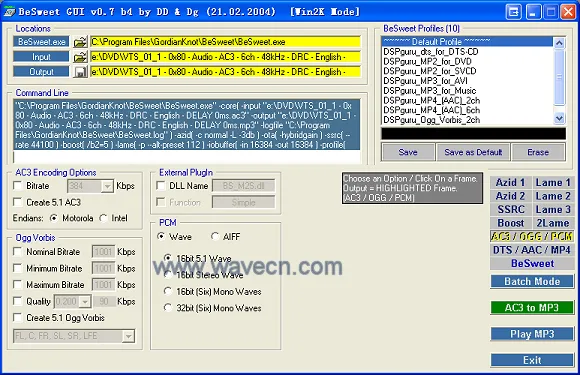
Task: Open the AC3 bitrate 384 dropdown
Action: coord(107,186)
